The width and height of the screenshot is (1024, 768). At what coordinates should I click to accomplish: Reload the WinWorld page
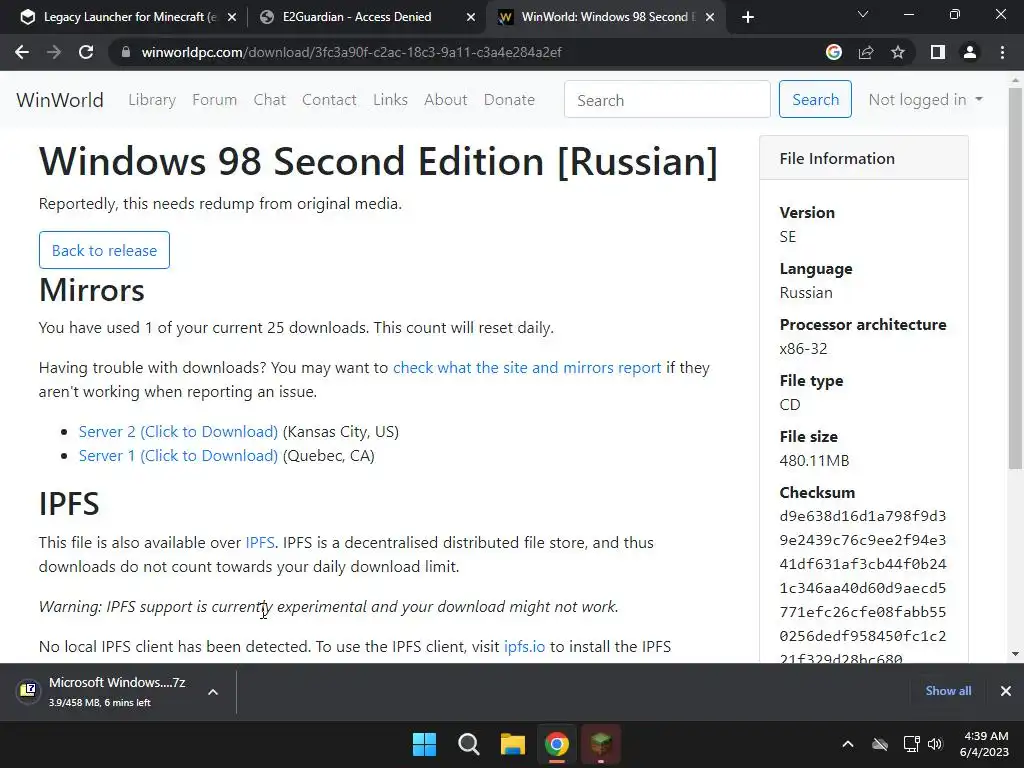[86, 52]
